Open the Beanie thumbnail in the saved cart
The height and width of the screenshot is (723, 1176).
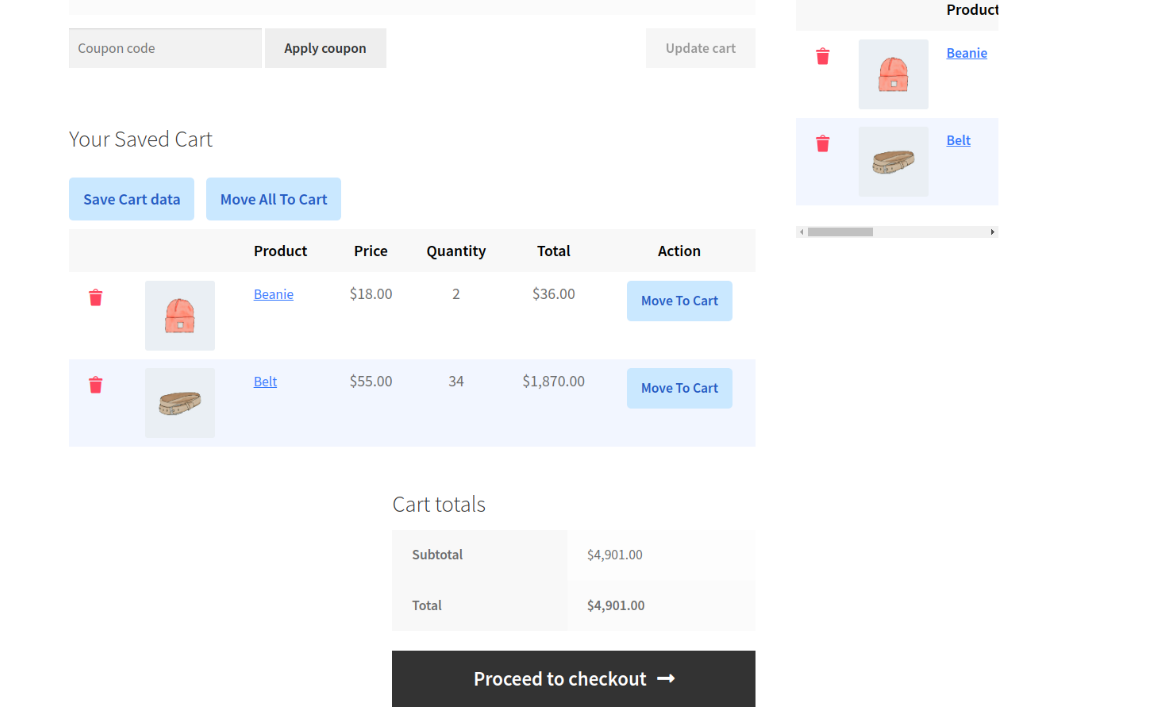pos(179,315)
